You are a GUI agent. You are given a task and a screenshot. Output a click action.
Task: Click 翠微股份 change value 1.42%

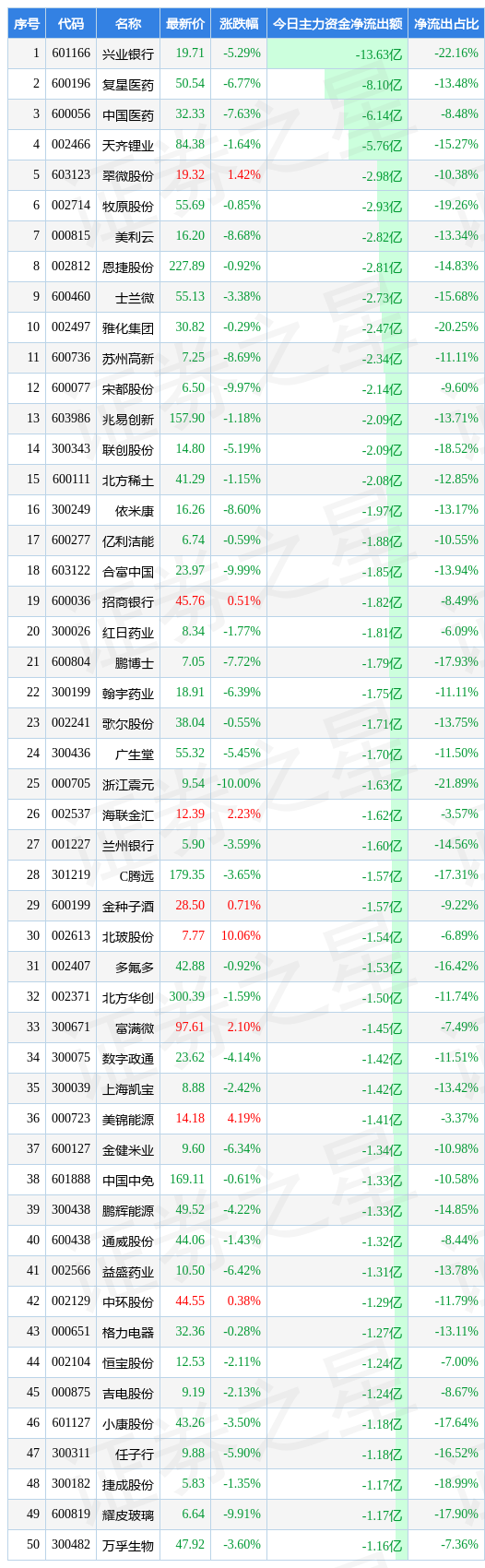(243, 175)
